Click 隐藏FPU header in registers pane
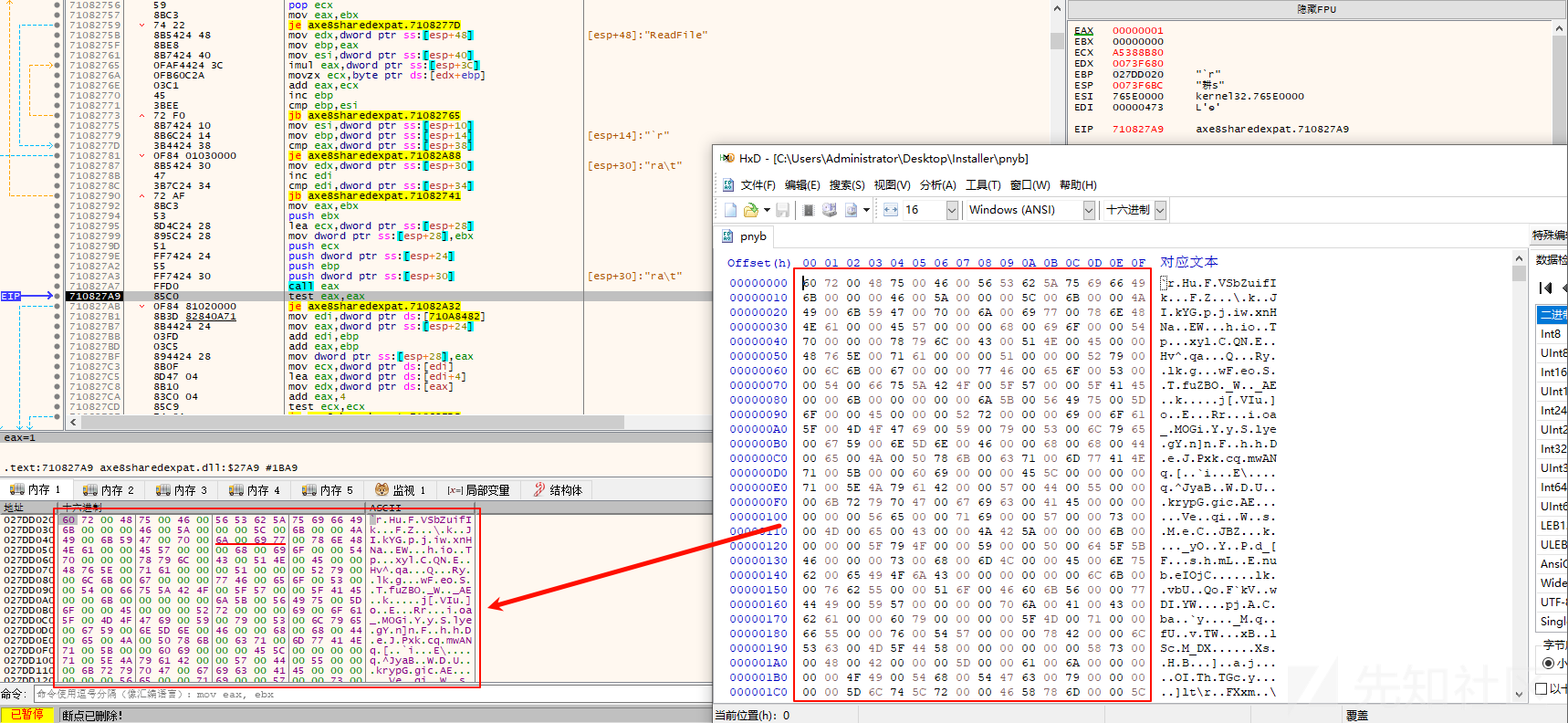The image size is (1568, 723). [1316, 9]
